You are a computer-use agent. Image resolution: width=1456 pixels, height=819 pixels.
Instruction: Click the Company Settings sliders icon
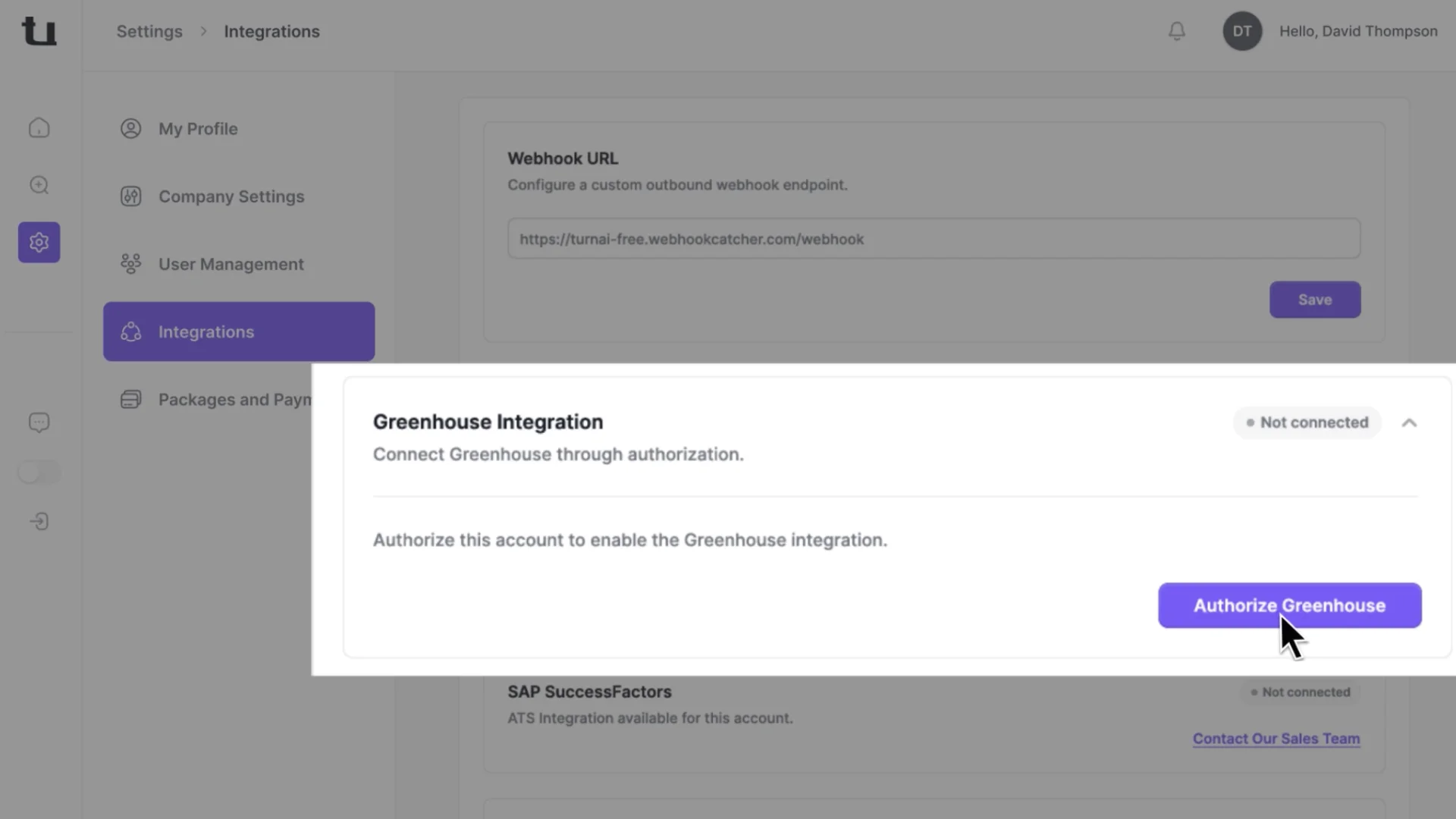point(130,196)
